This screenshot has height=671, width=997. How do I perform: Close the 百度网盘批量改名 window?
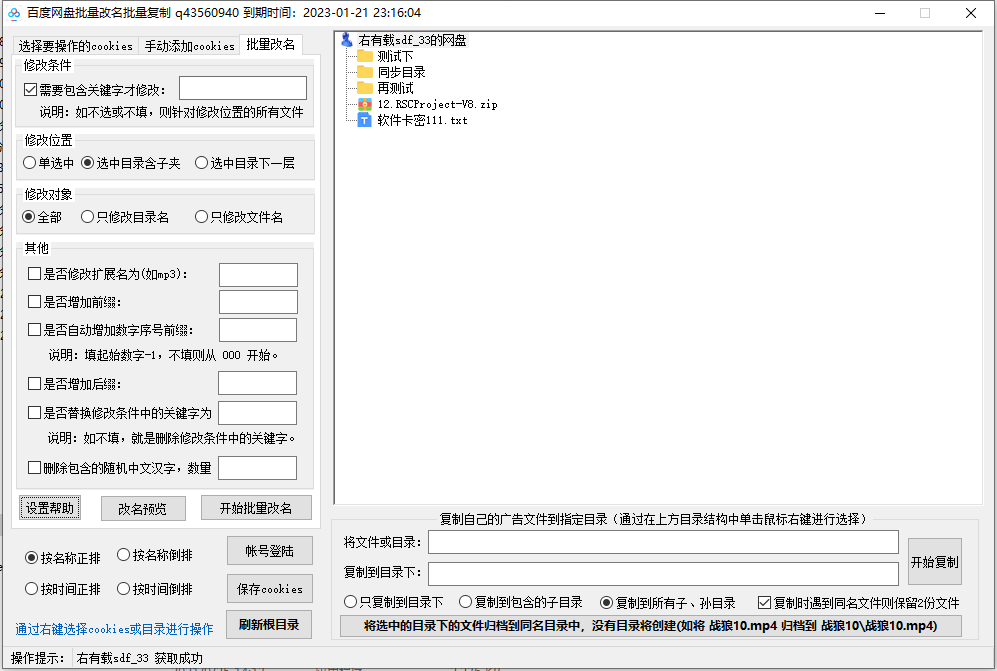click(x=971, y=13)
